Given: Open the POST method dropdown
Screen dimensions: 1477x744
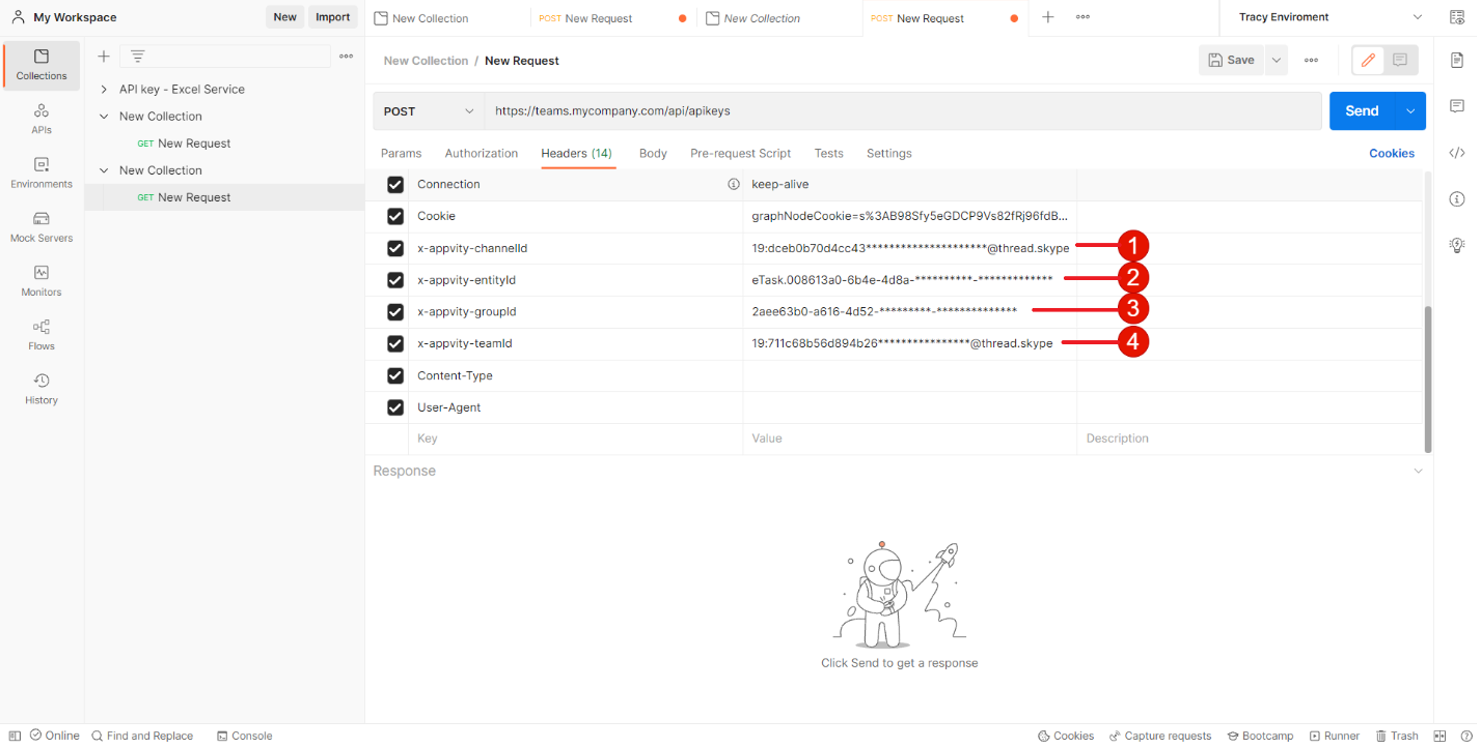Looking at the screenshot, I should click(x=429, y=111).
